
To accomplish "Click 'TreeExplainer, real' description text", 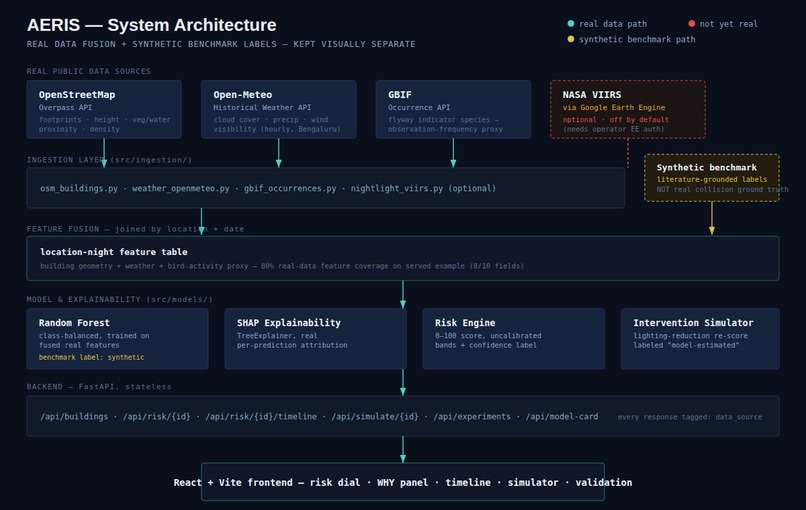I will click(x=277, y=336).
